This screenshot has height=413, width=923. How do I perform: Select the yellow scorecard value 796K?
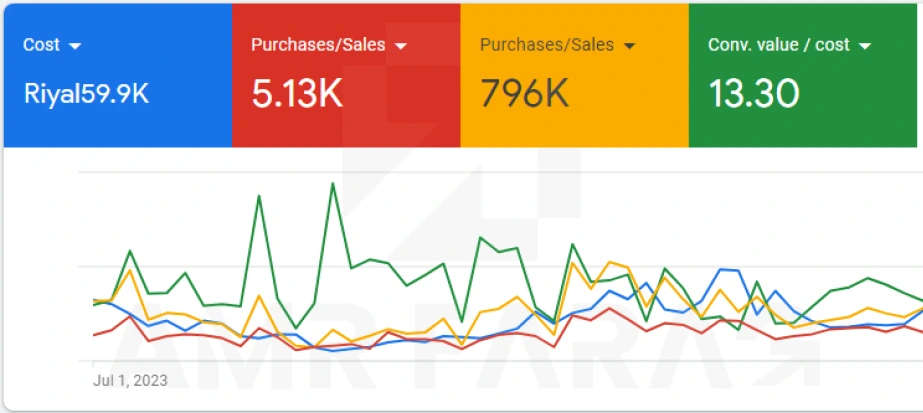(524, 94)
